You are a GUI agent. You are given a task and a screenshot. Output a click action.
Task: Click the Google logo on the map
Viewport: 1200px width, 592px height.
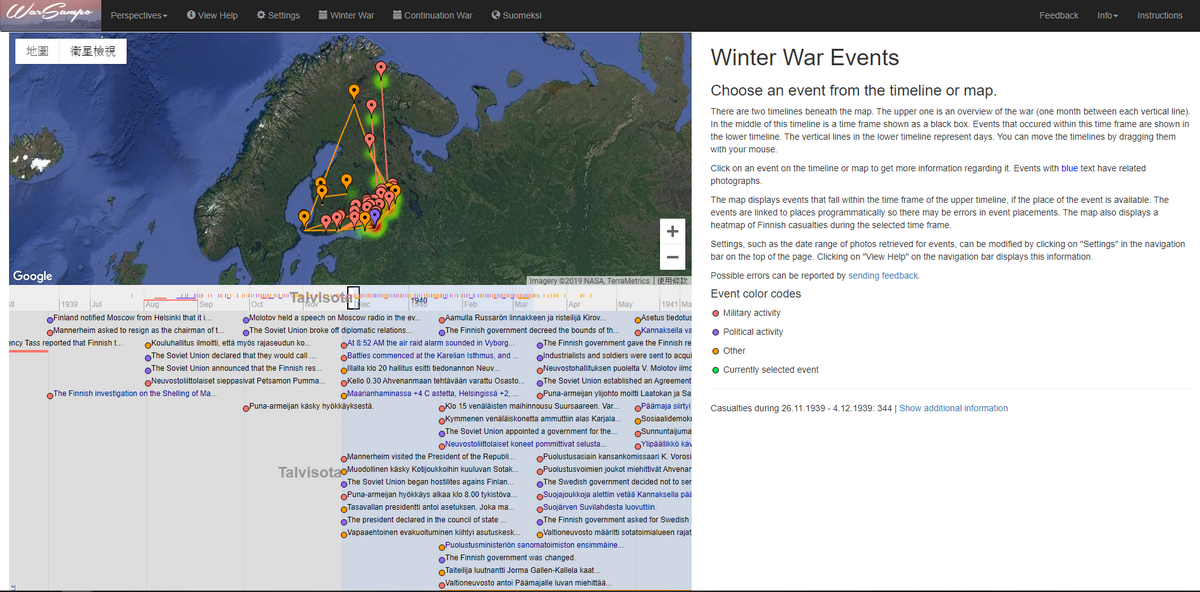33,276
